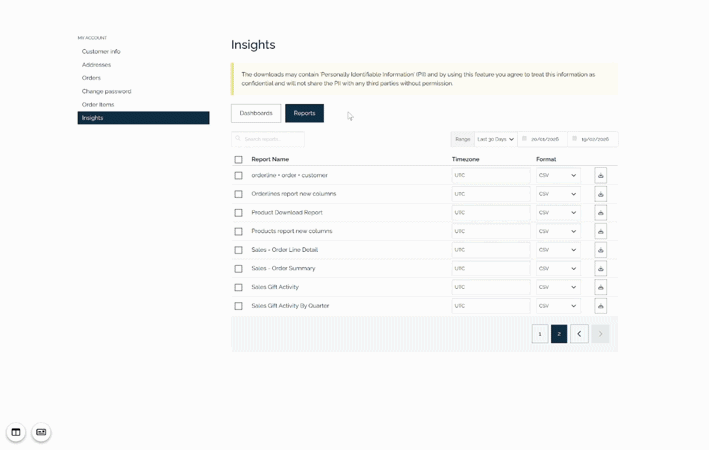Viewport: 709px width, 450px height.
Task: Click the columns layout icon at bottom left
Action: coord(16,432)
